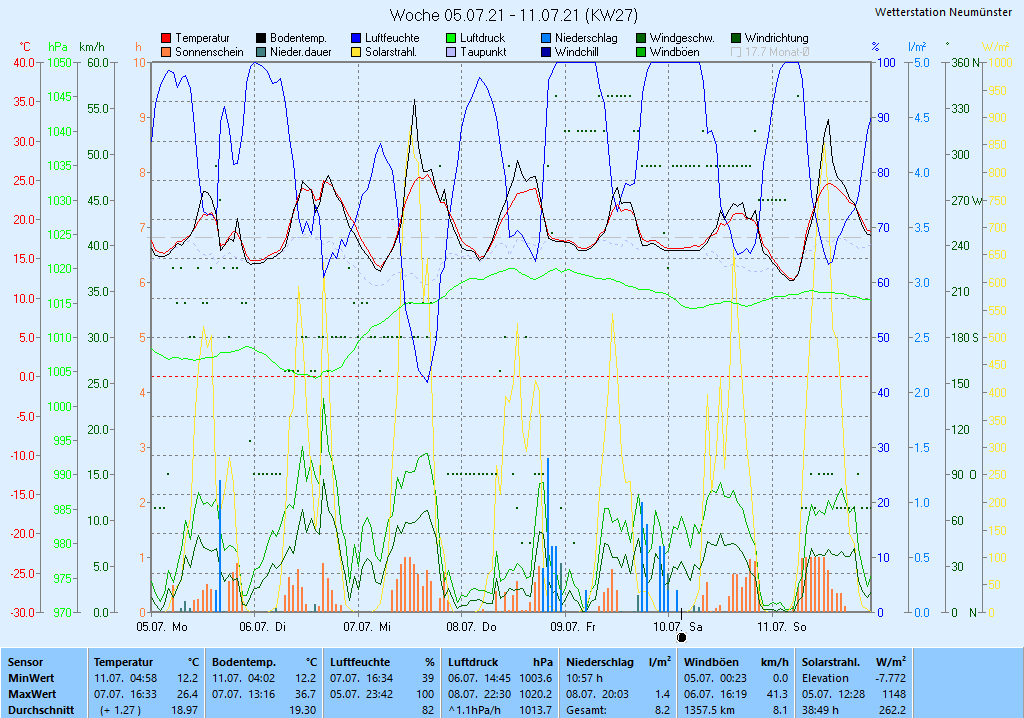Click the orange Sonnenschein legend square

(x=166, y=52)
